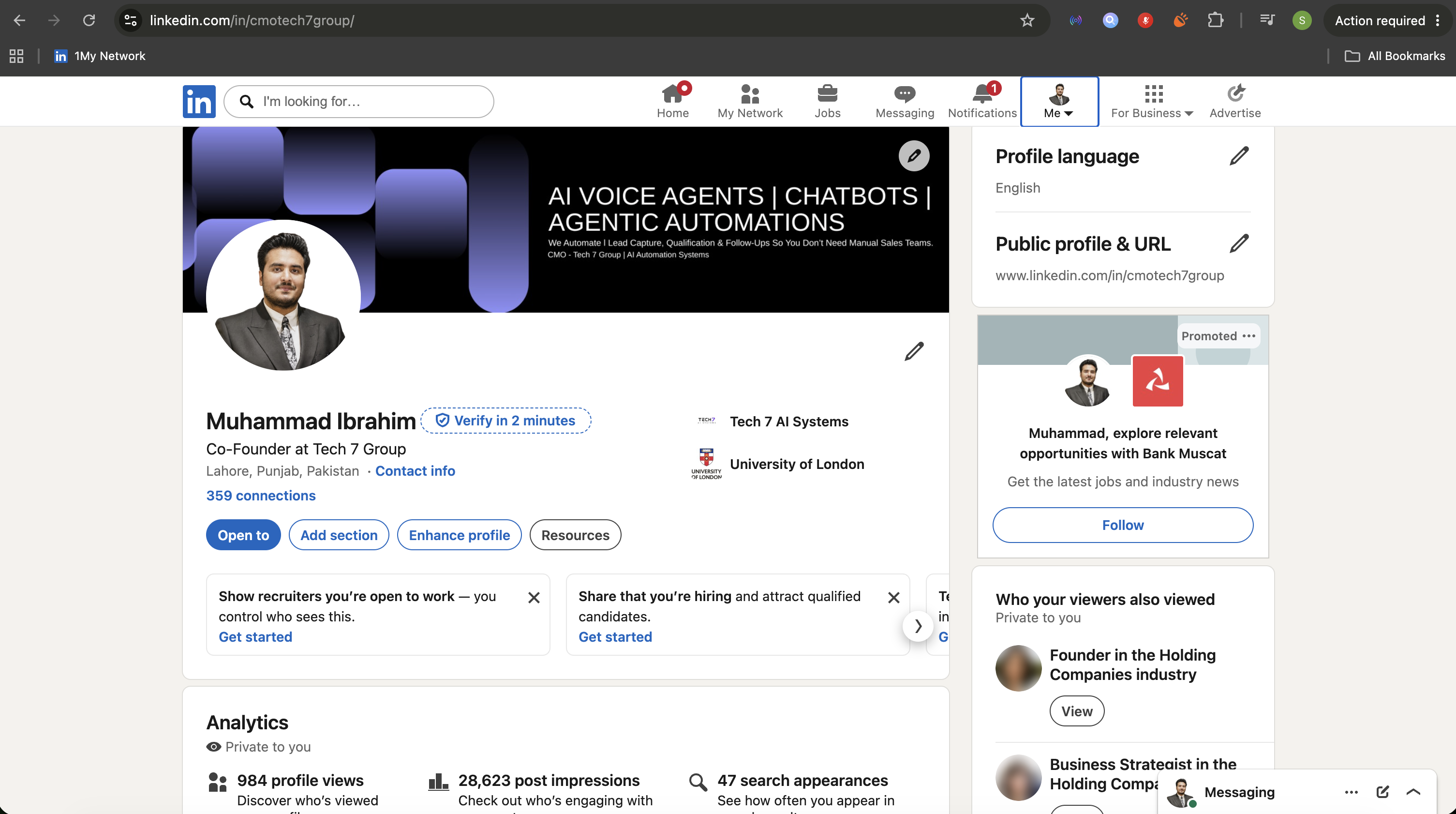This screenshot has height=814, width=1456.
Task: Click the LinkedIn search field
Action: coord(359,101)
